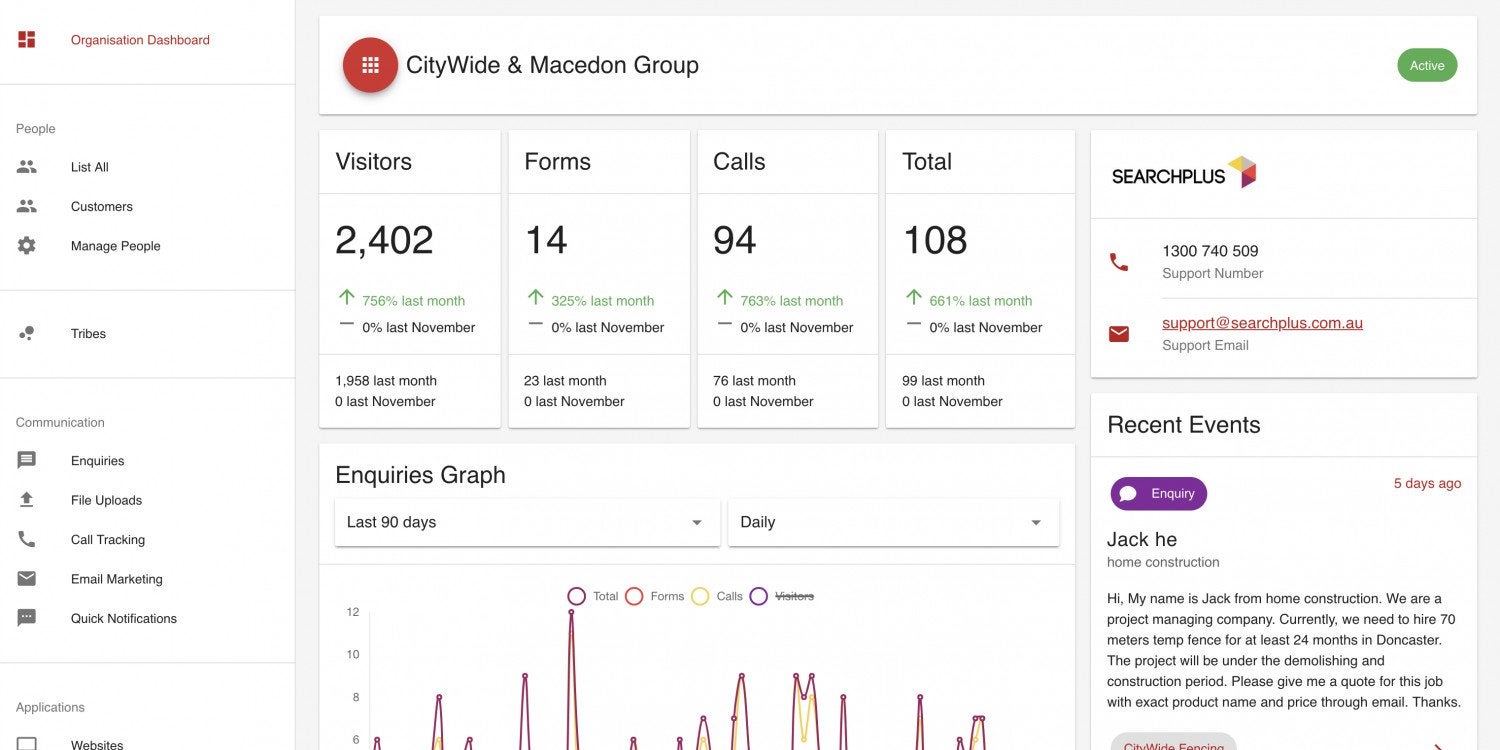Screen dimensions: 1500x750
Task: Click the 763% last month change
Action: 791,300
